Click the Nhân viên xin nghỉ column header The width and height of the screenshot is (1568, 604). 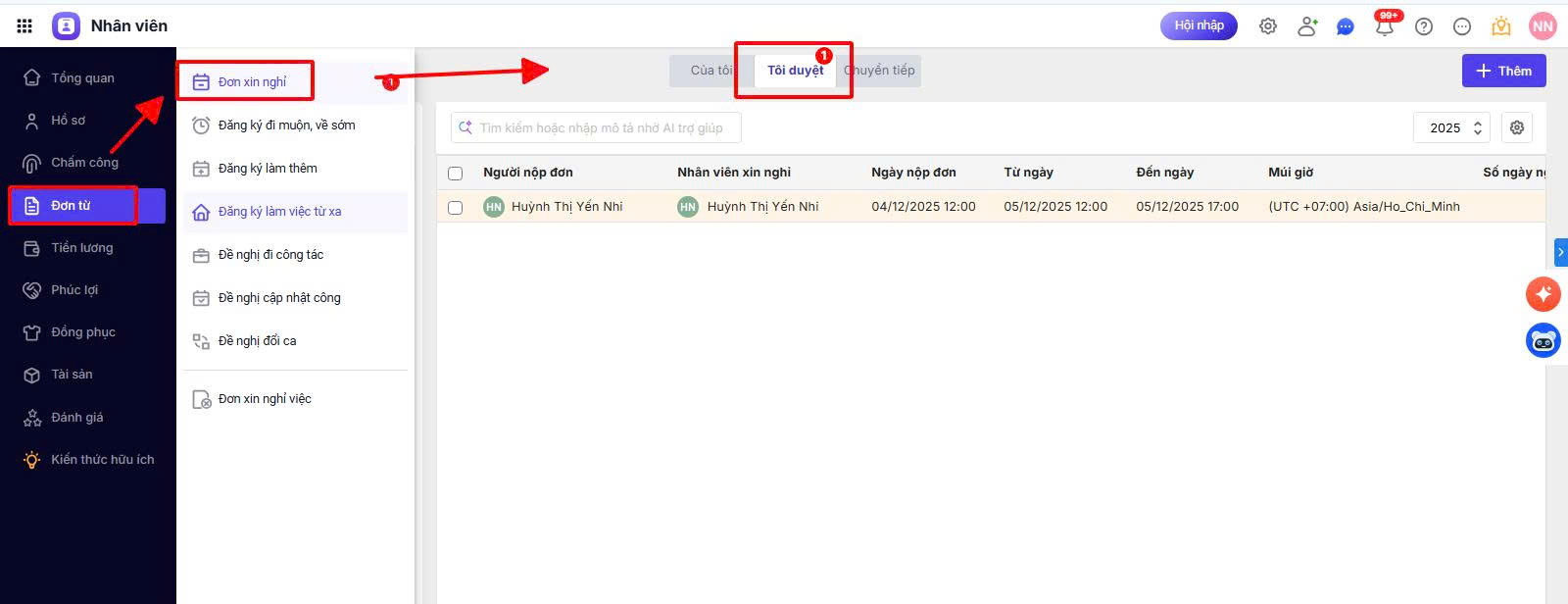(x=734, y=172)
